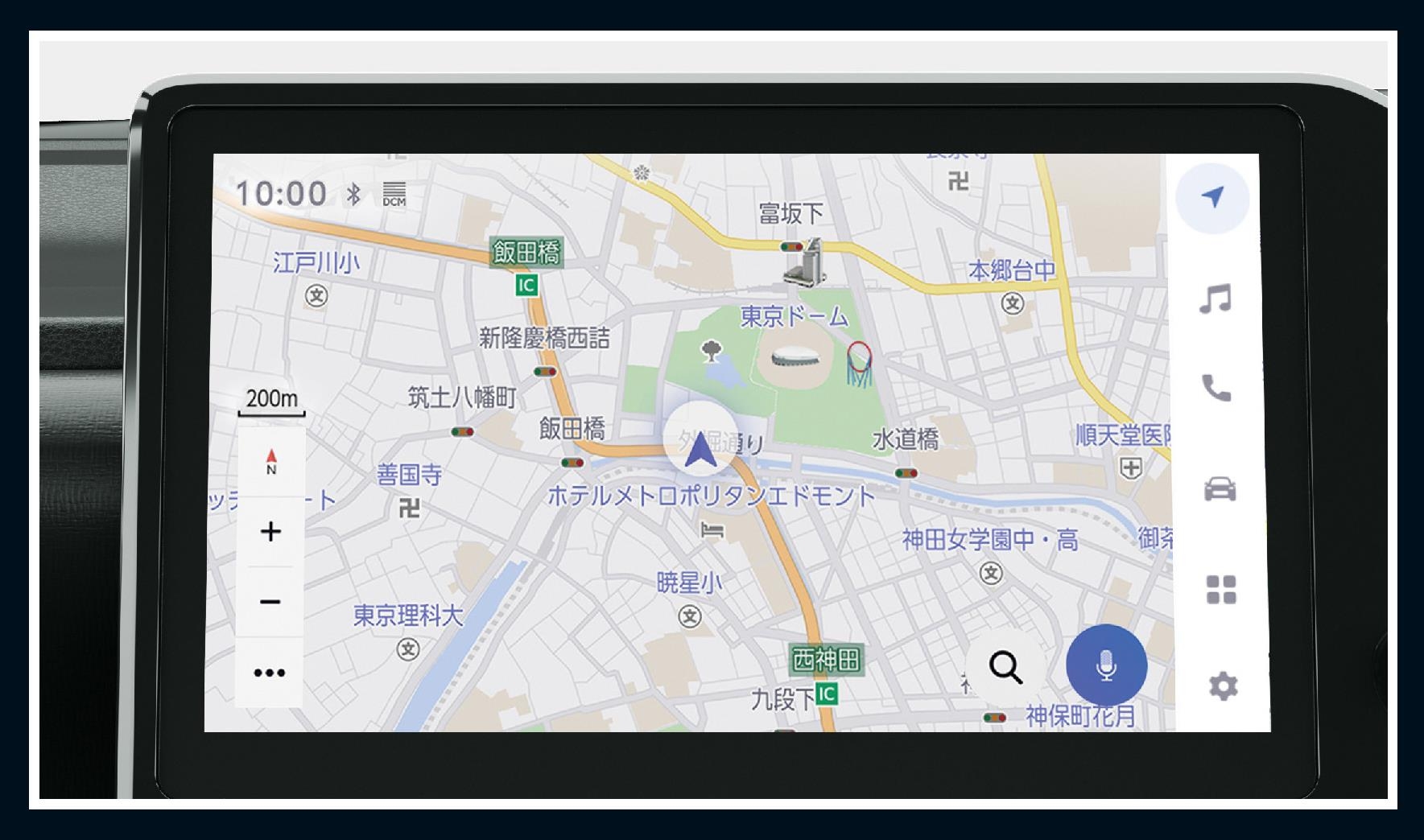Click the DCM signal status icon
The height and width of the screenshot is (840, 1424).
(x=394, y=194)
